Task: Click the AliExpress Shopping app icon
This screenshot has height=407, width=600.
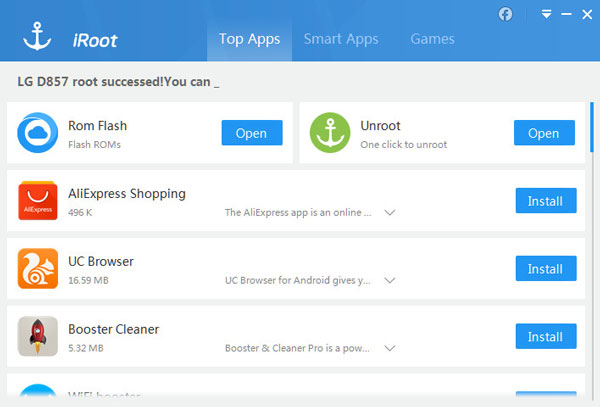Action: pos(38,200)
